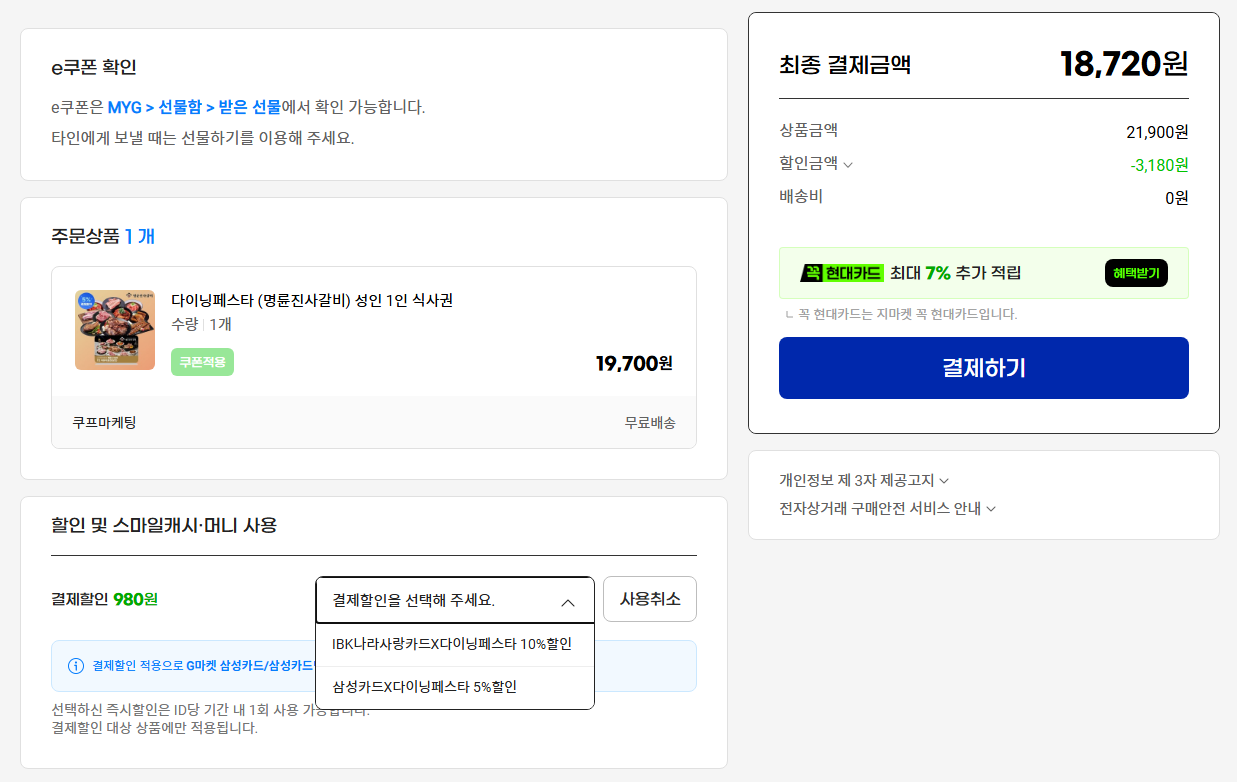
Task: Expand 전자상거래 구매안전 서비스 안내
Action: 887,508
